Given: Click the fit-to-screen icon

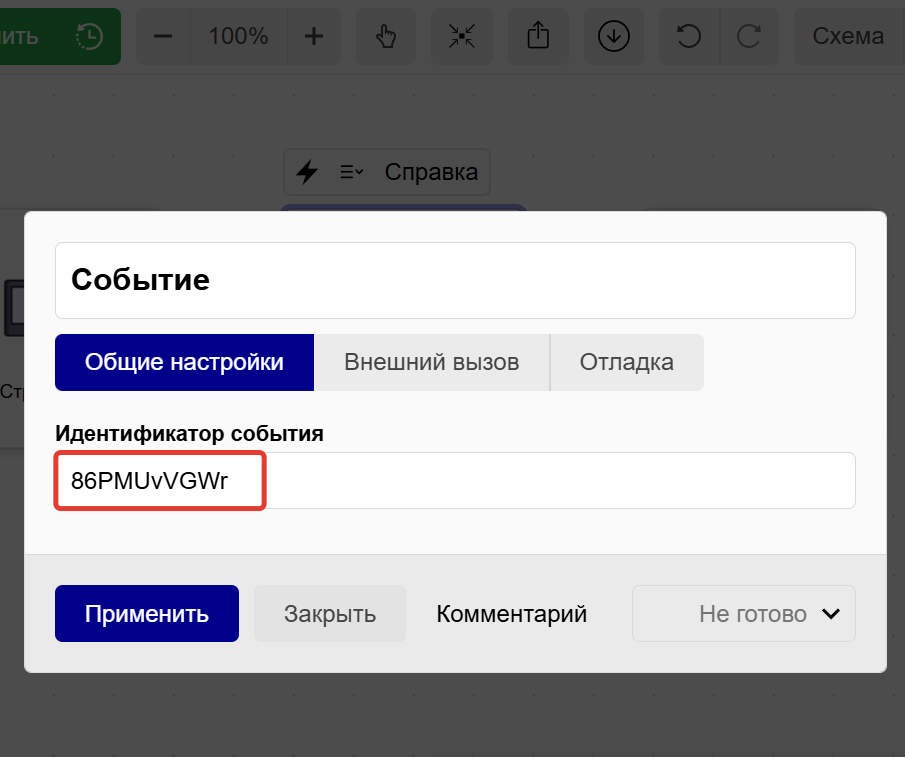Looking at the screenshot, I should (x=461, y=36).
